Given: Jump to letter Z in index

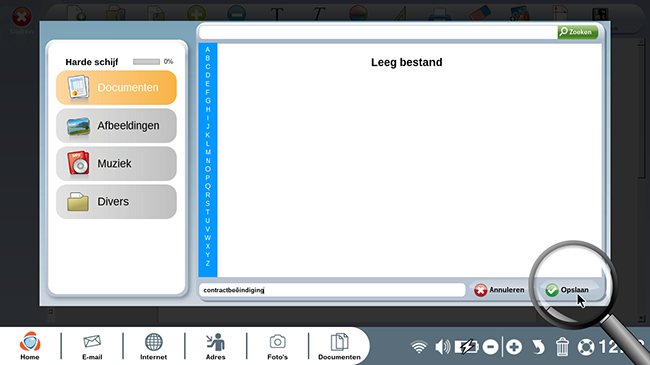Looking at the screenshot, I should [208, 263].
